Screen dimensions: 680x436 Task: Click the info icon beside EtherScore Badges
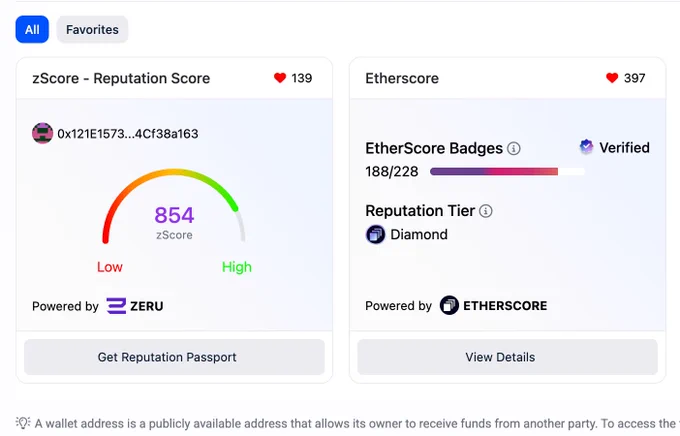click(x=514, y=149)
